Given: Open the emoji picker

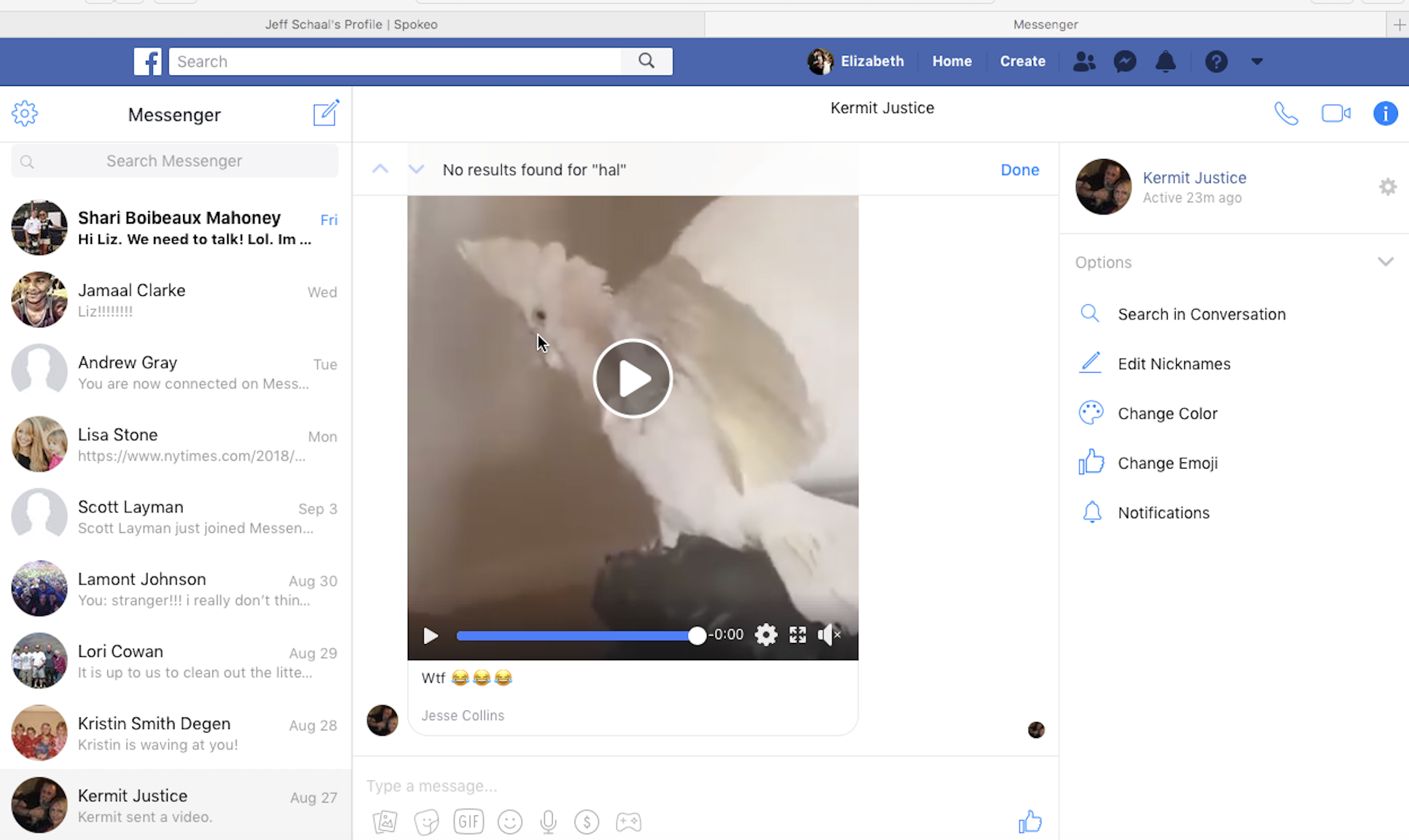Looking at the screenshot, I should (510, 822).
